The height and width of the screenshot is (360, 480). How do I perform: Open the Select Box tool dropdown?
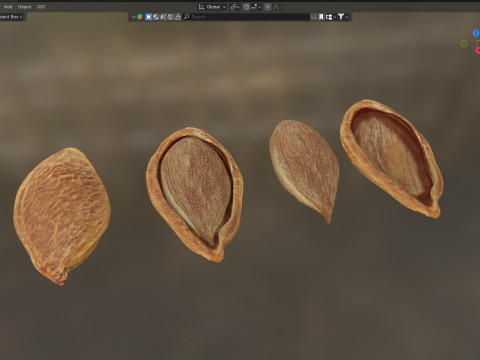tap(11, 17)
